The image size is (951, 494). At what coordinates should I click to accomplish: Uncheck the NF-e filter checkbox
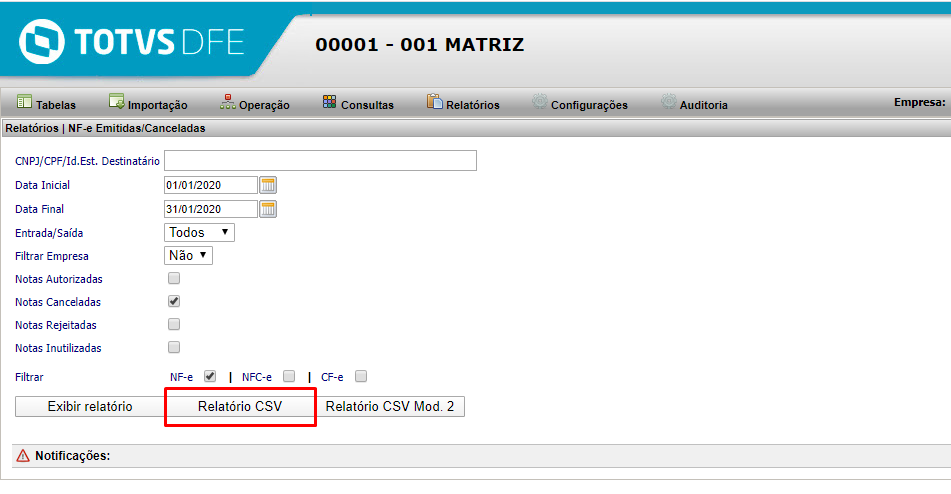210,376
